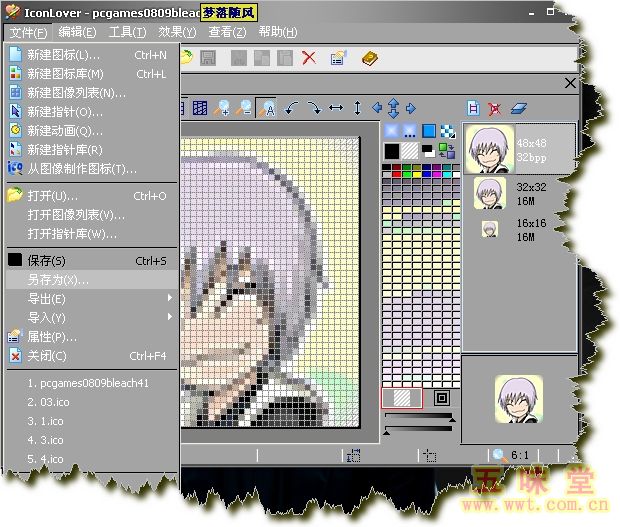Toggle the grid display icon
The width and height of the screenshot is (620, 527).
(200, 108)
